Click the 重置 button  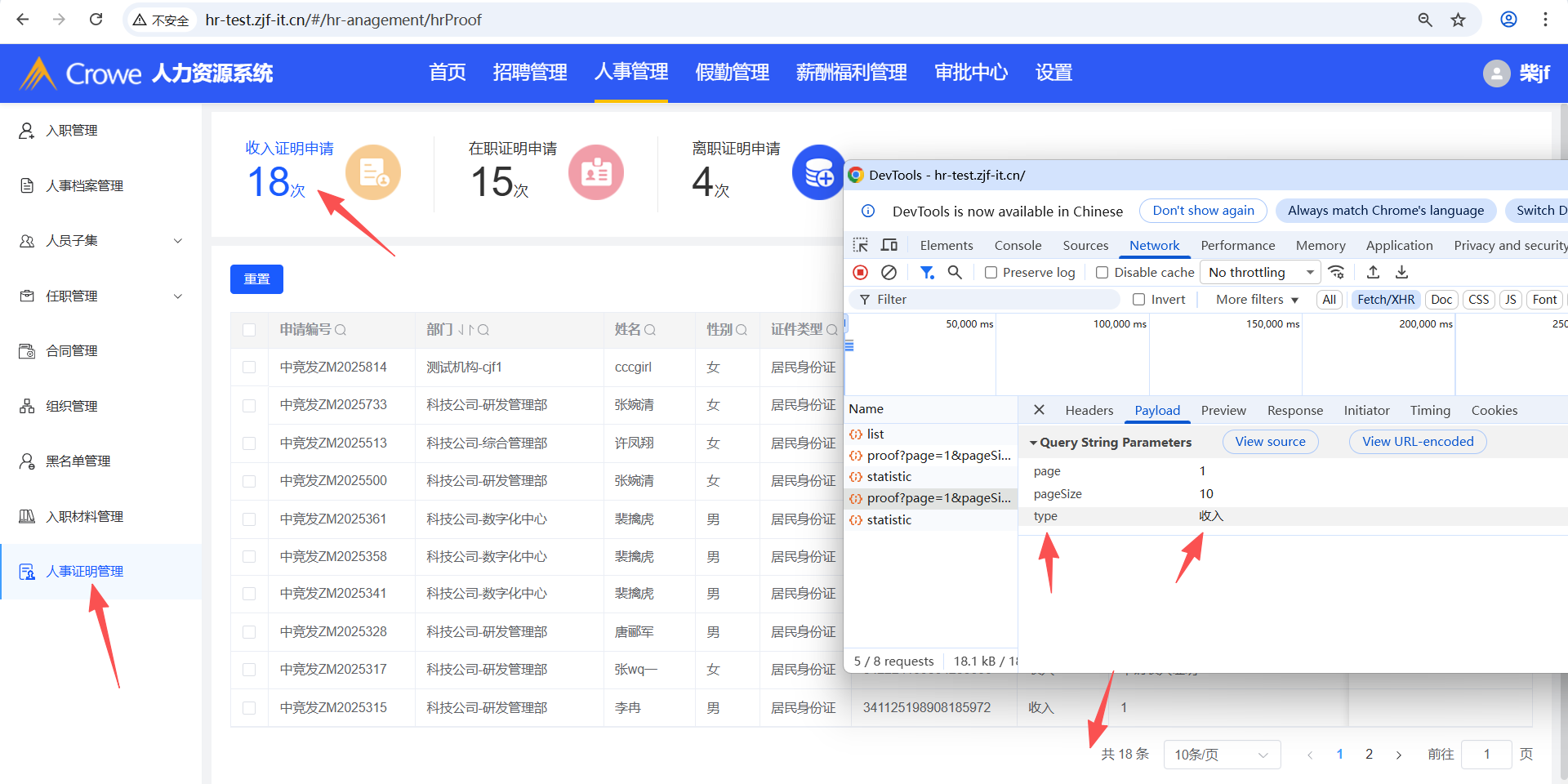(x=256, y=279)
